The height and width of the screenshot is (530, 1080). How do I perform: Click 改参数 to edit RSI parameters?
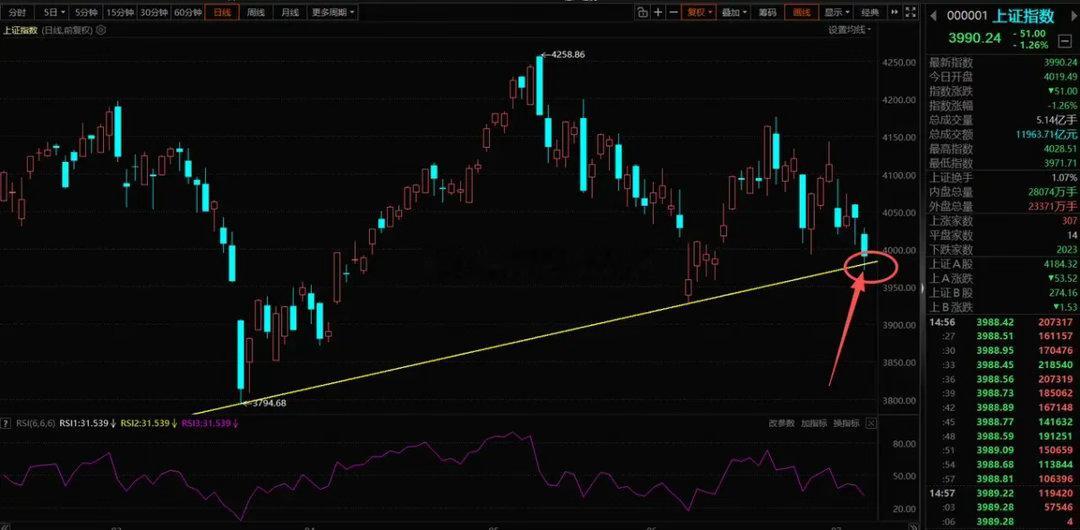782,423
